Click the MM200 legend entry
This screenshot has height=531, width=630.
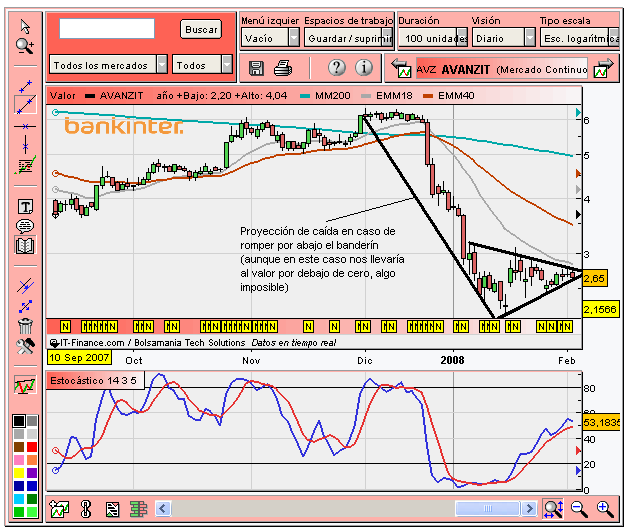coord(325,96)
